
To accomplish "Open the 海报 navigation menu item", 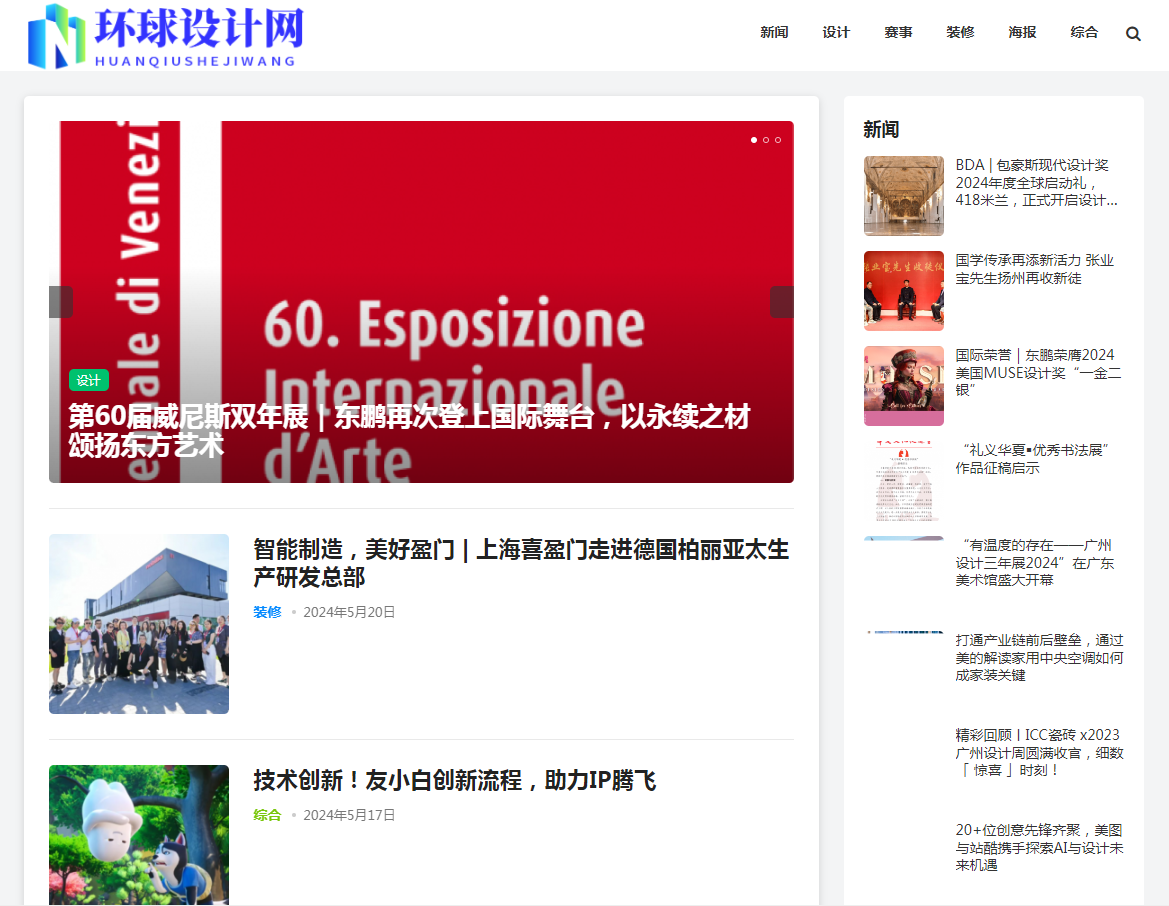I will 1022,32.
